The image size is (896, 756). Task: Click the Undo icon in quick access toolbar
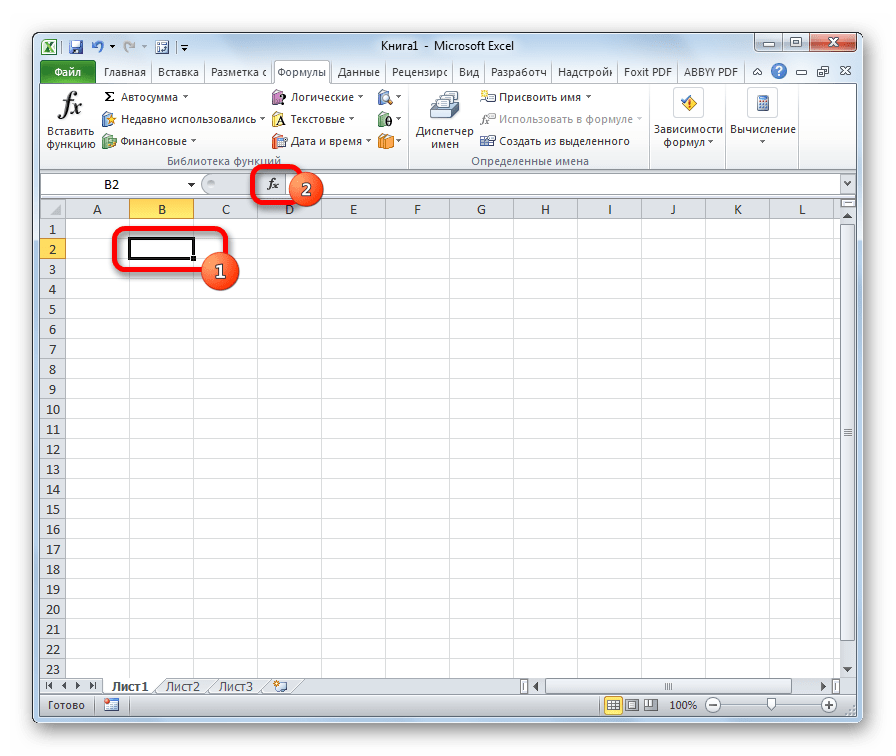tap(98, 46)
